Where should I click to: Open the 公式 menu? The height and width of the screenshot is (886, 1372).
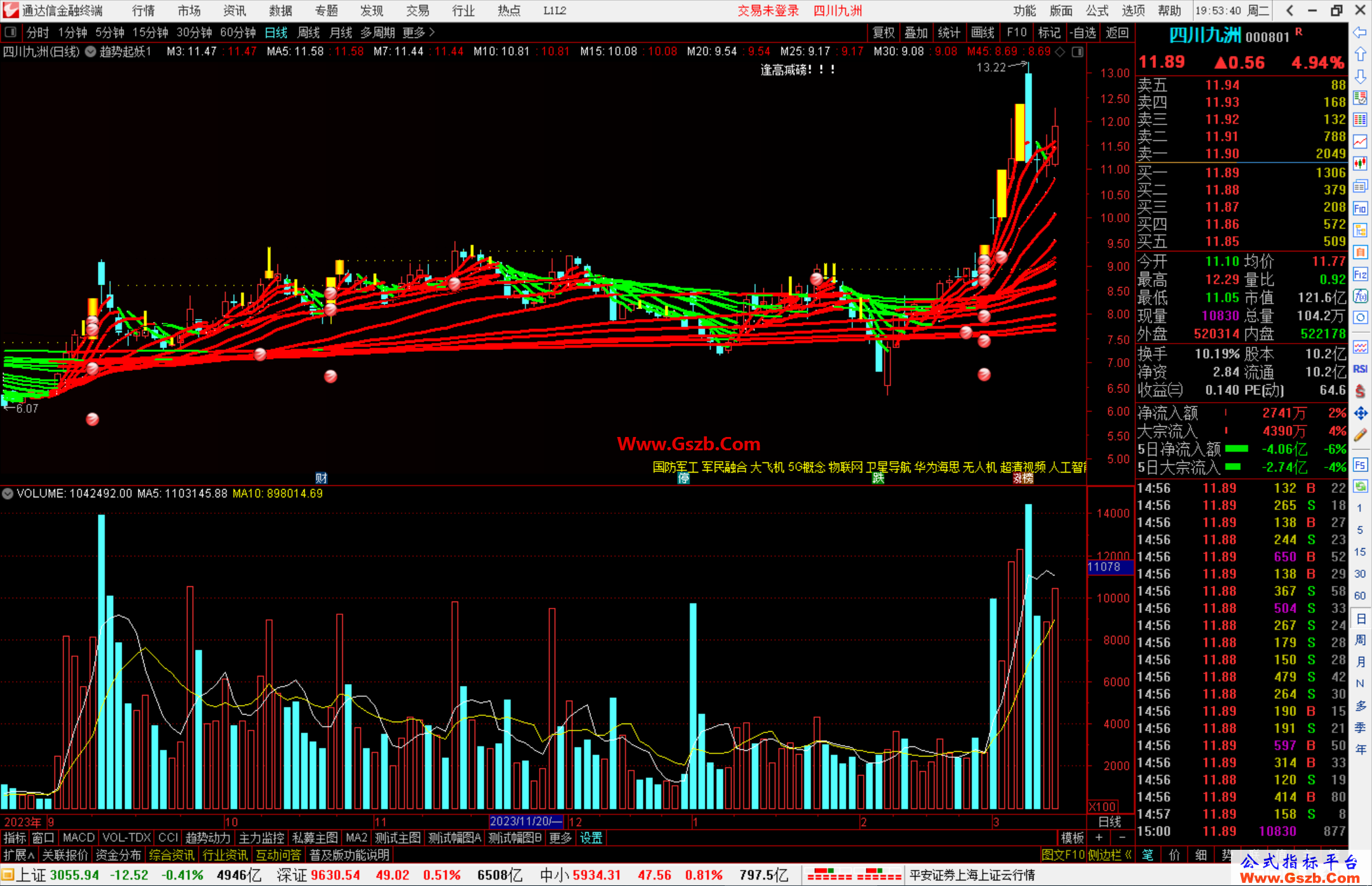(x=1097, y=11)
